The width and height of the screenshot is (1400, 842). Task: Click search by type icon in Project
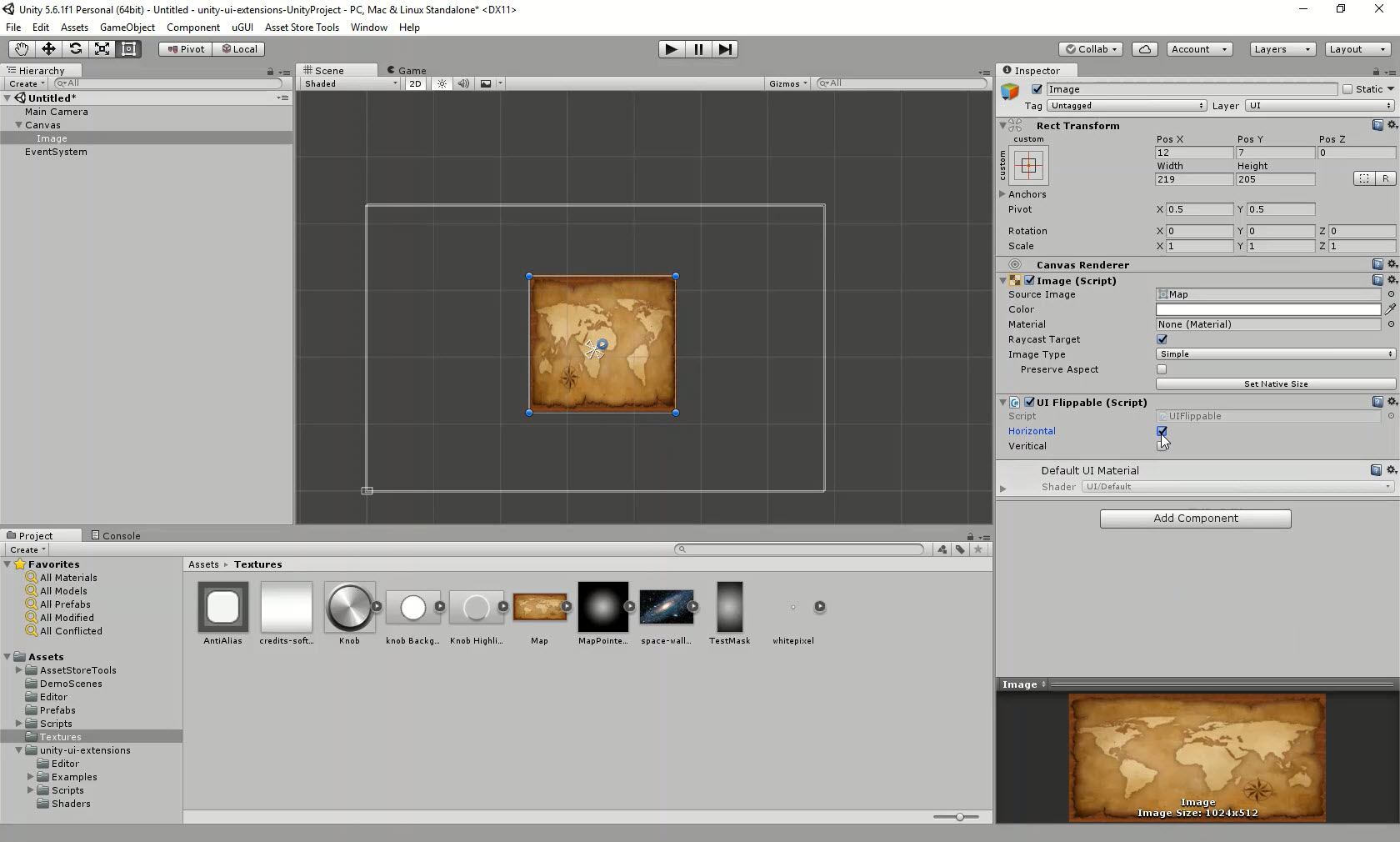coord(942,549)
